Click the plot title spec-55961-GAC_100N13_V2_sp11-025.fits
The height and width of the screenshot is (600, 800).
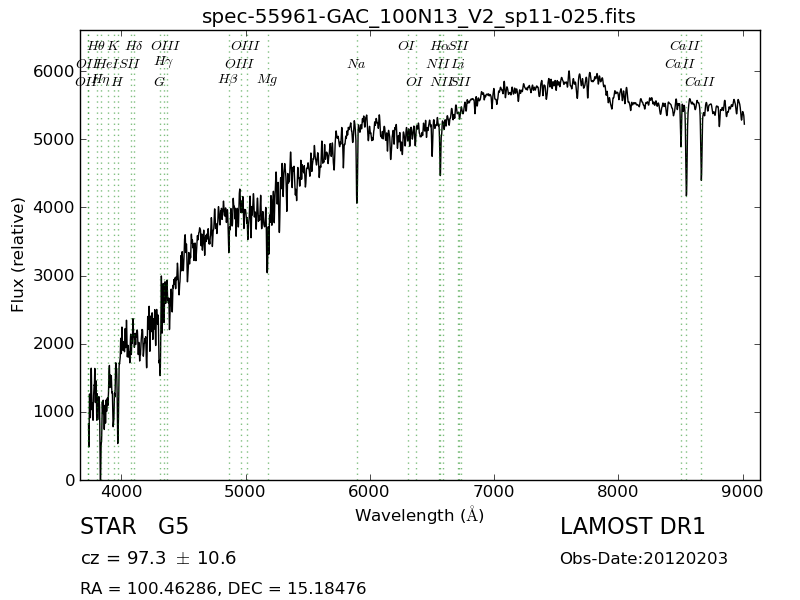418,16
